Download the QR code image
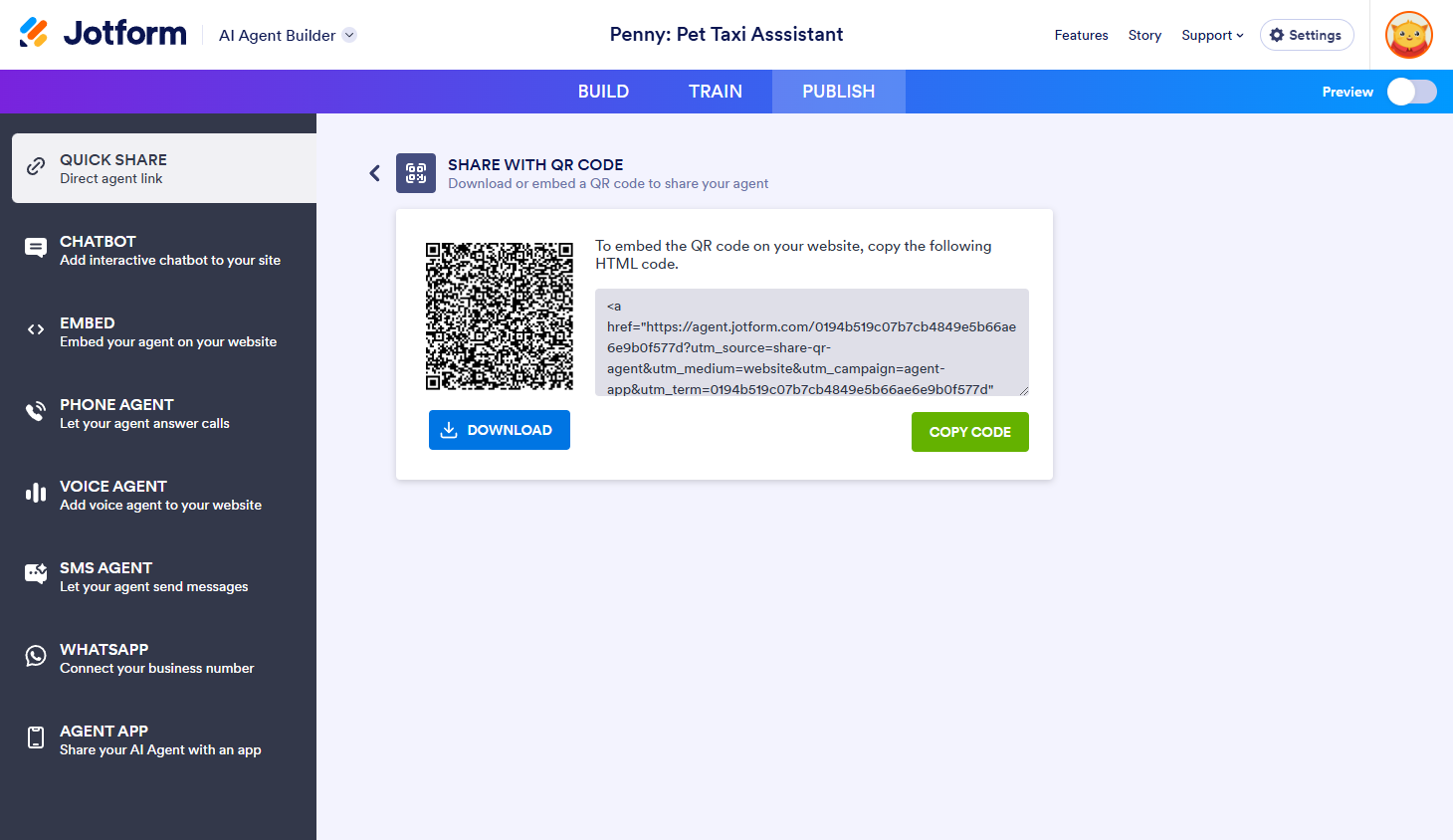The image size is (1453, 840). [499, 430]
